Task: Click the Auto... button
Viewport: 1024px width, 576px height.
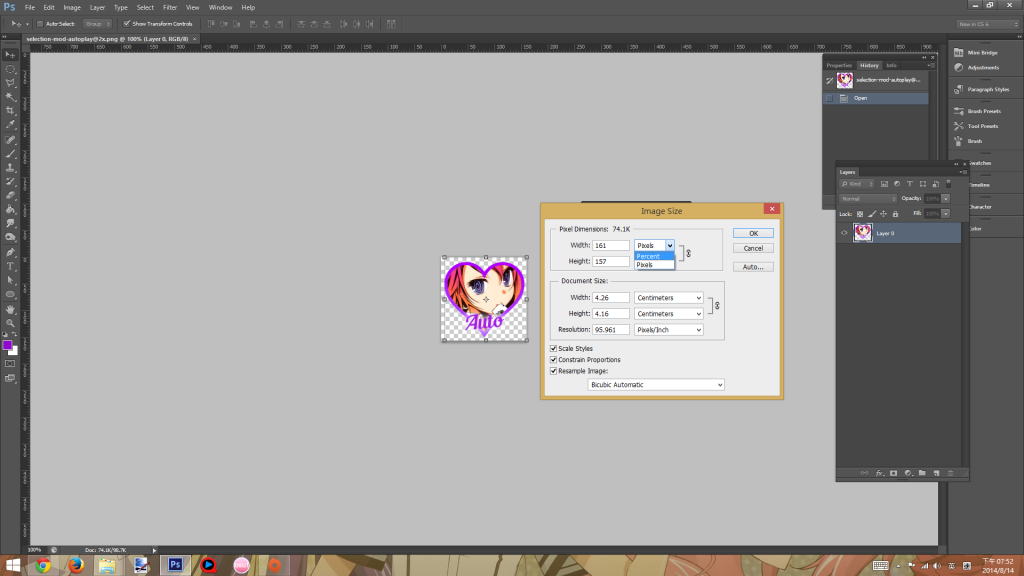Action: (753, 267)
